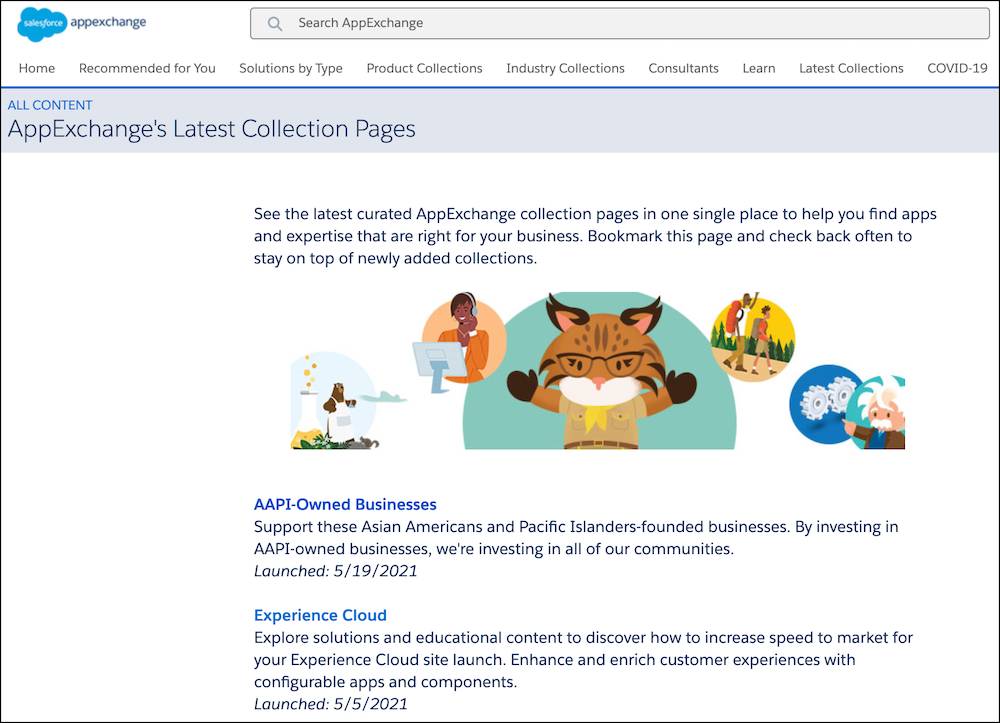Select Latest Collections nav item

tap(851, 68)
